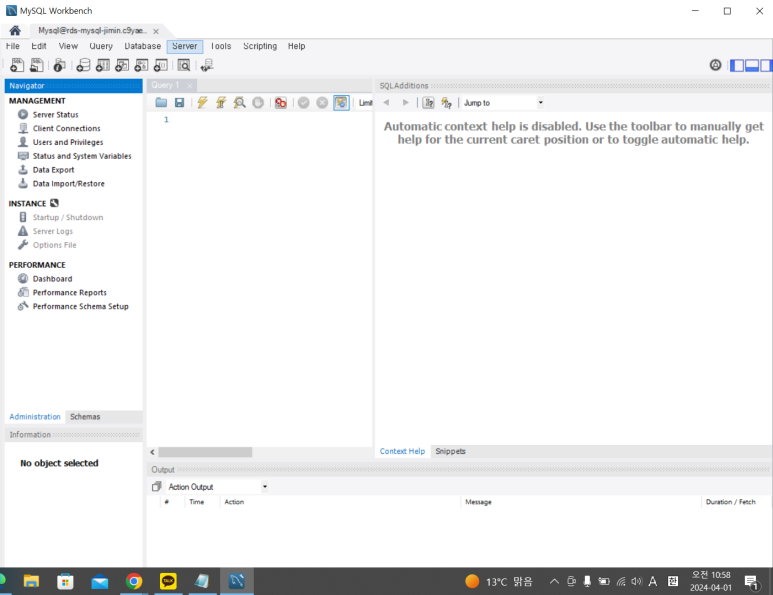Close the Query 1 tab
Image resolution: width=773 pixels, height=595 pixels.
tap(190, 86)
